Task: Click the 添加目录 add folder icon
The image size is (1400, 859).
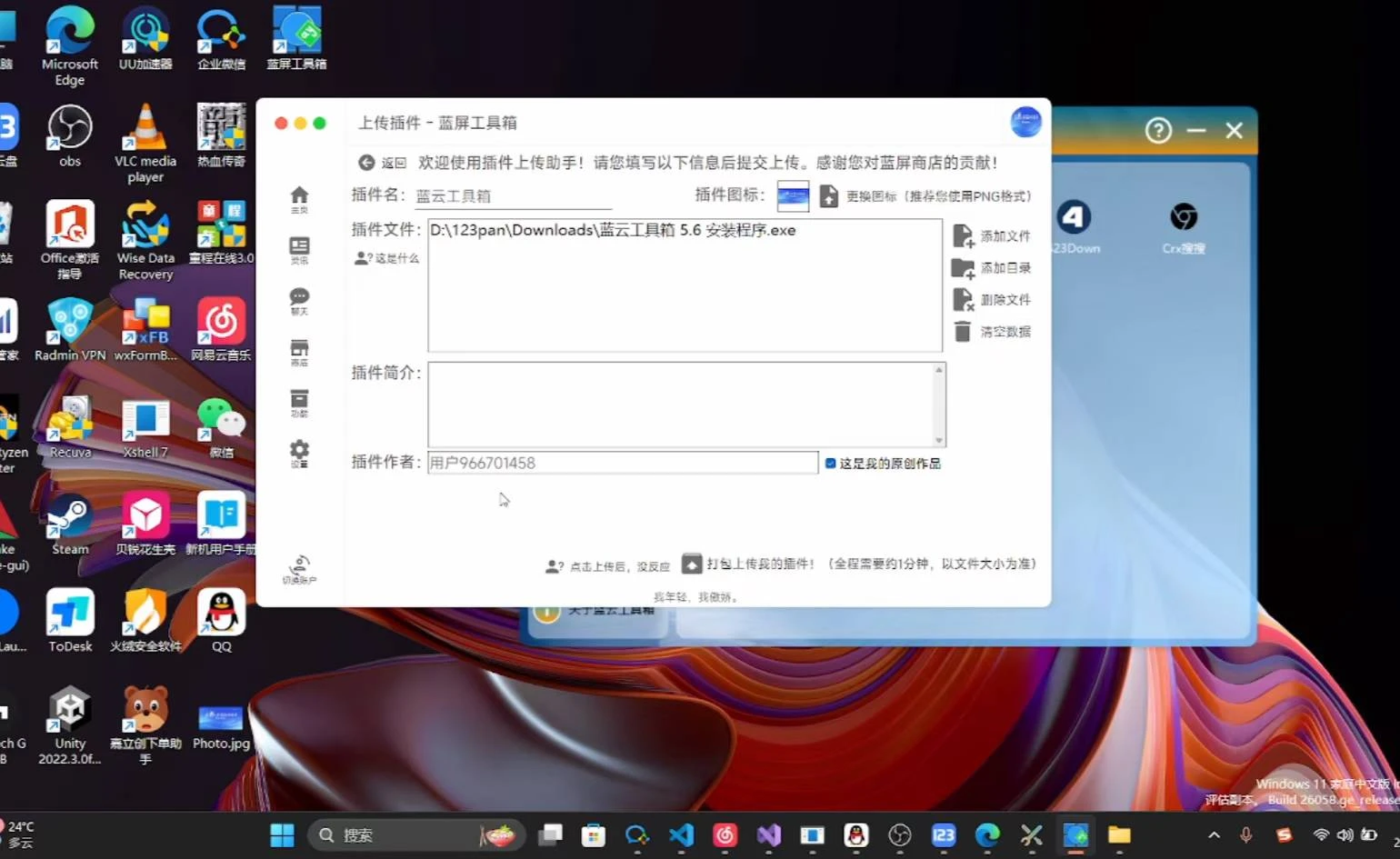Action: (963, 268)
